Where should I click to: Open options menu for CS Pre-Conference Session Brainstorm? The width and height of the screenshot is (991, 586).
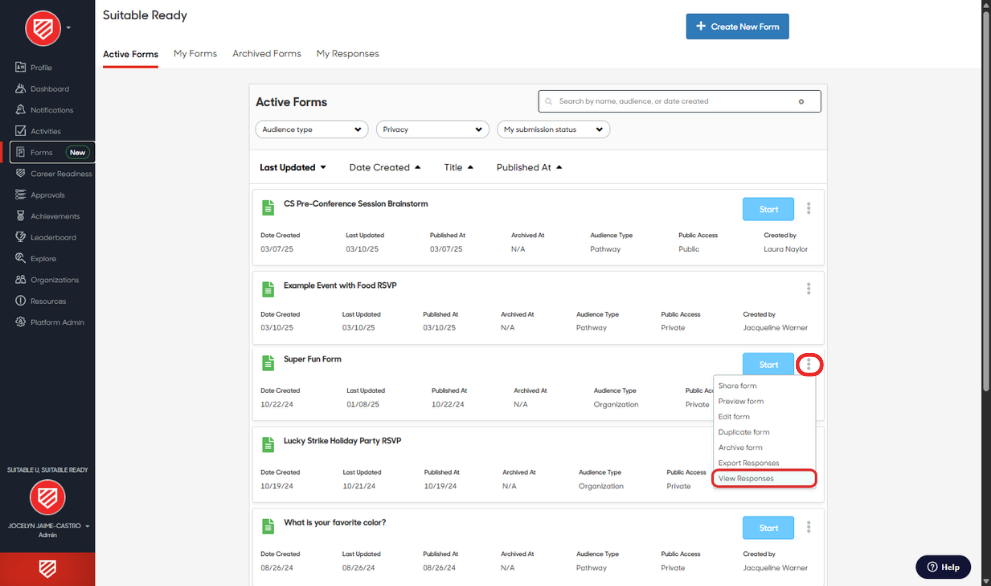pyautogui.click(x=808, y=209)
